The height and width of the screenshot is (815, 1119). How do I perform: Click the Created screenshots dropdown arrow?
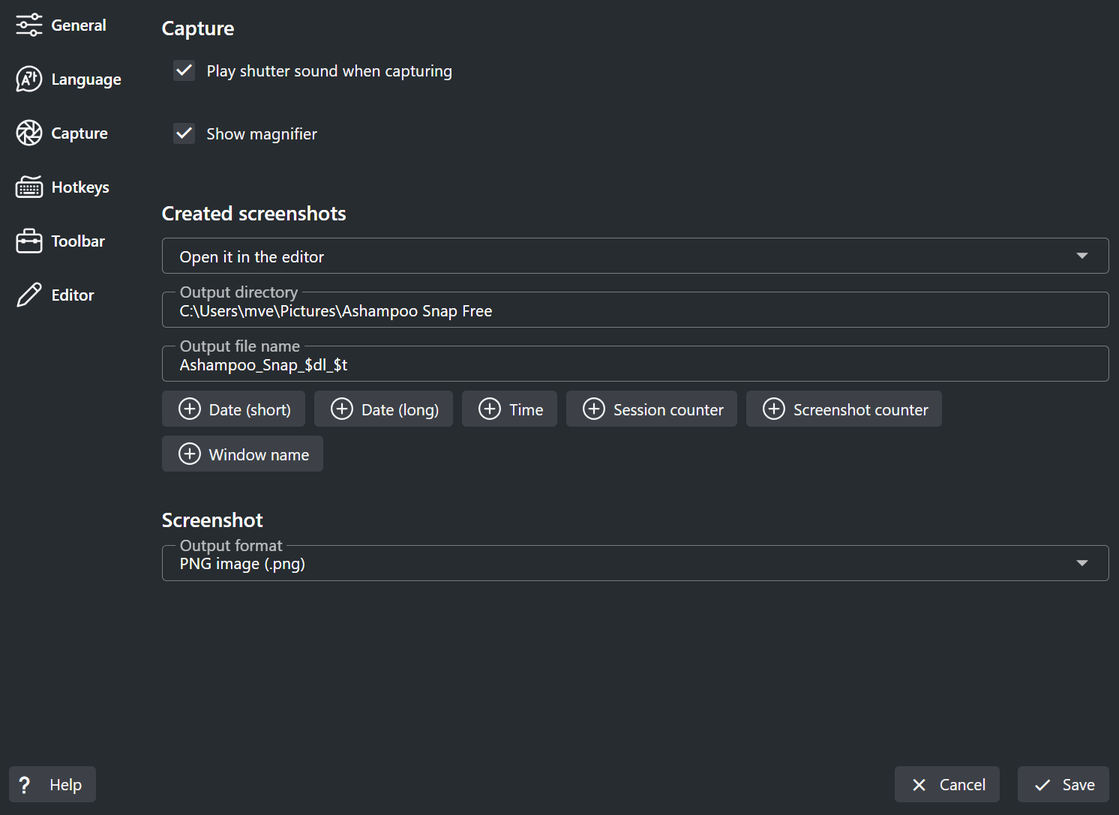tap(1082, 255)
